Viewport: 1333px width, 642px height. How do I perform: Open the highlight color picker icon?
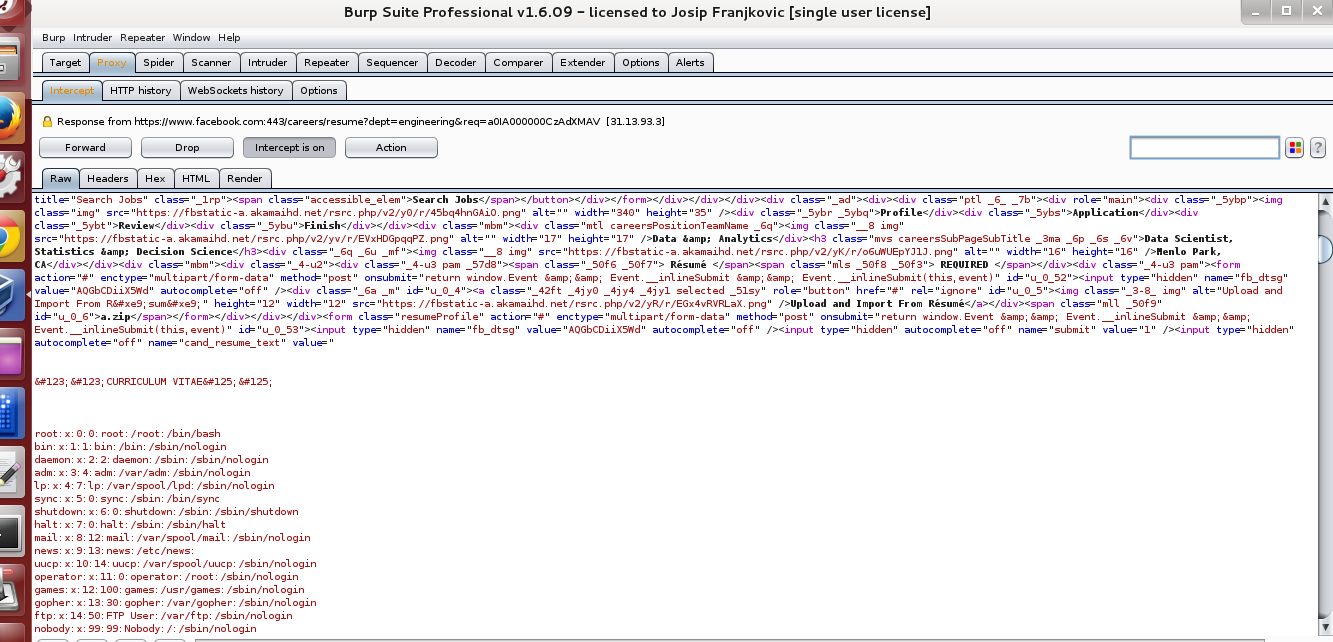pyautogui.click(x=1295, y=148)
